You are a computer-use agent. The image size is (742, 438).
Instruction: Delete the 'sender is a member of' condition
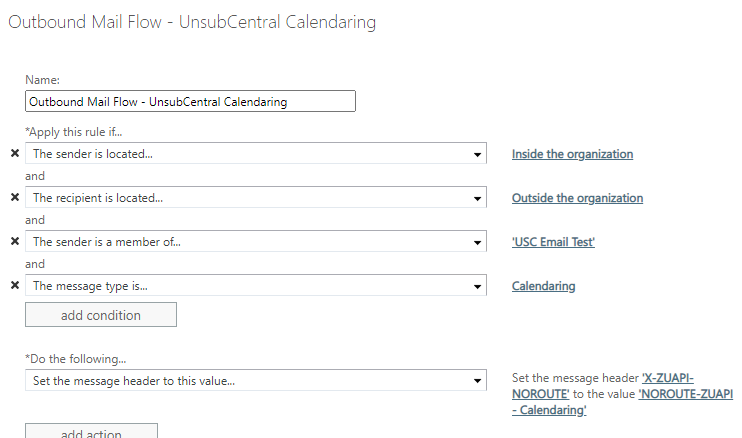[x=14, y=241]
